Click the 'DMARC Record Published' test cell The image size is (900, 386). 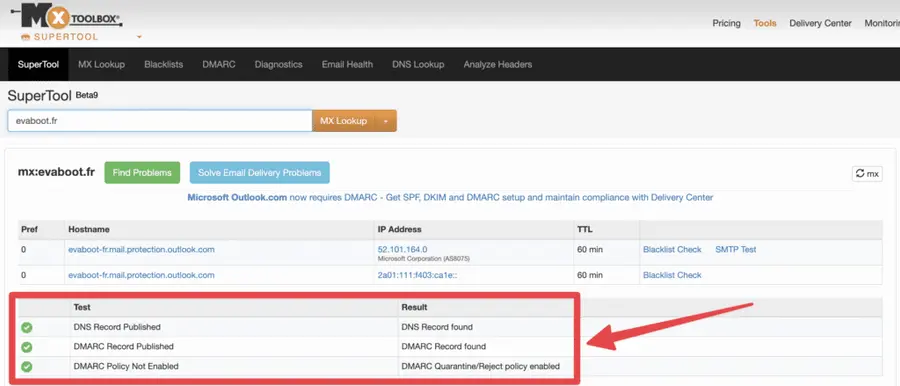123,346
